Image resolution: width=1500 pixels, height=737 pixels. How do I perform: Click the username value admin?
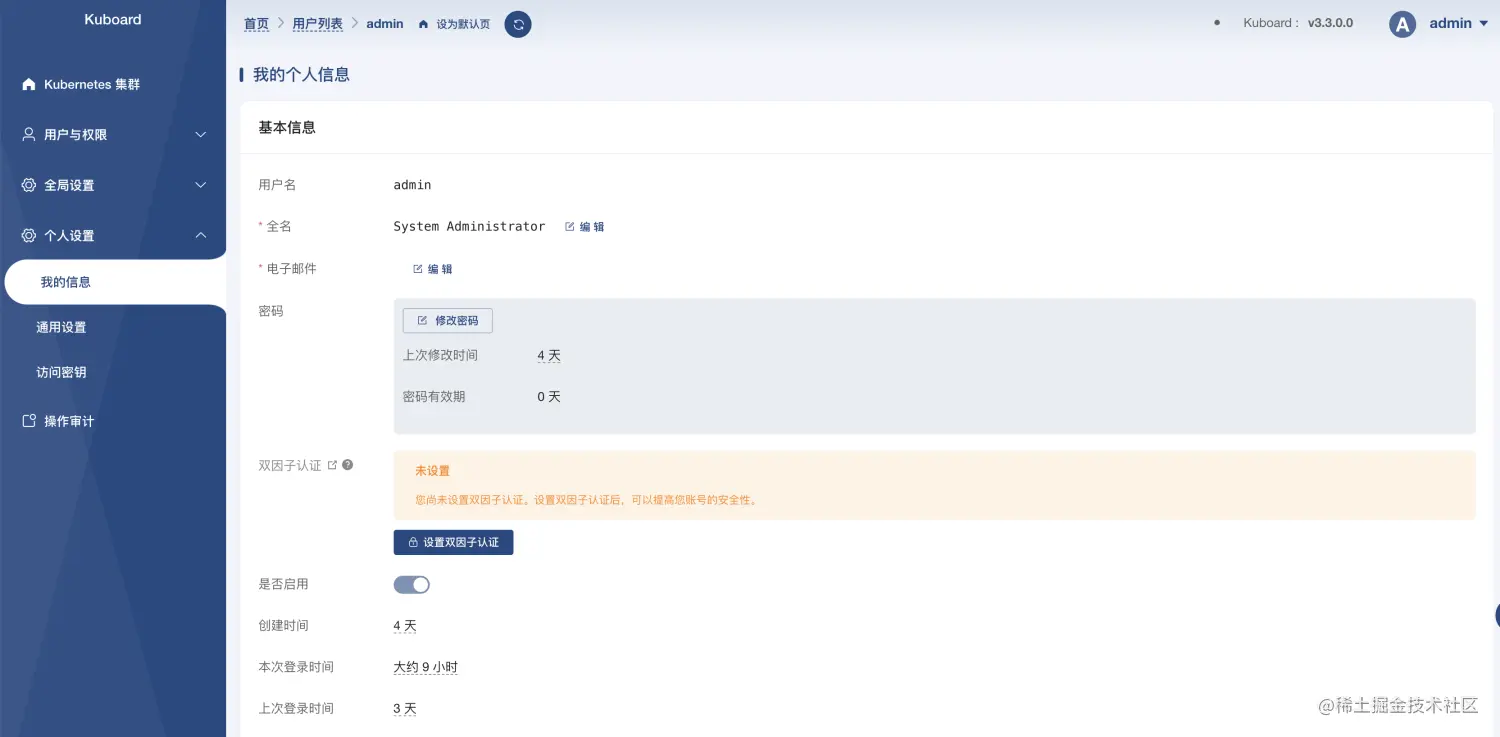pyautogui.click(x=412, y=185)
